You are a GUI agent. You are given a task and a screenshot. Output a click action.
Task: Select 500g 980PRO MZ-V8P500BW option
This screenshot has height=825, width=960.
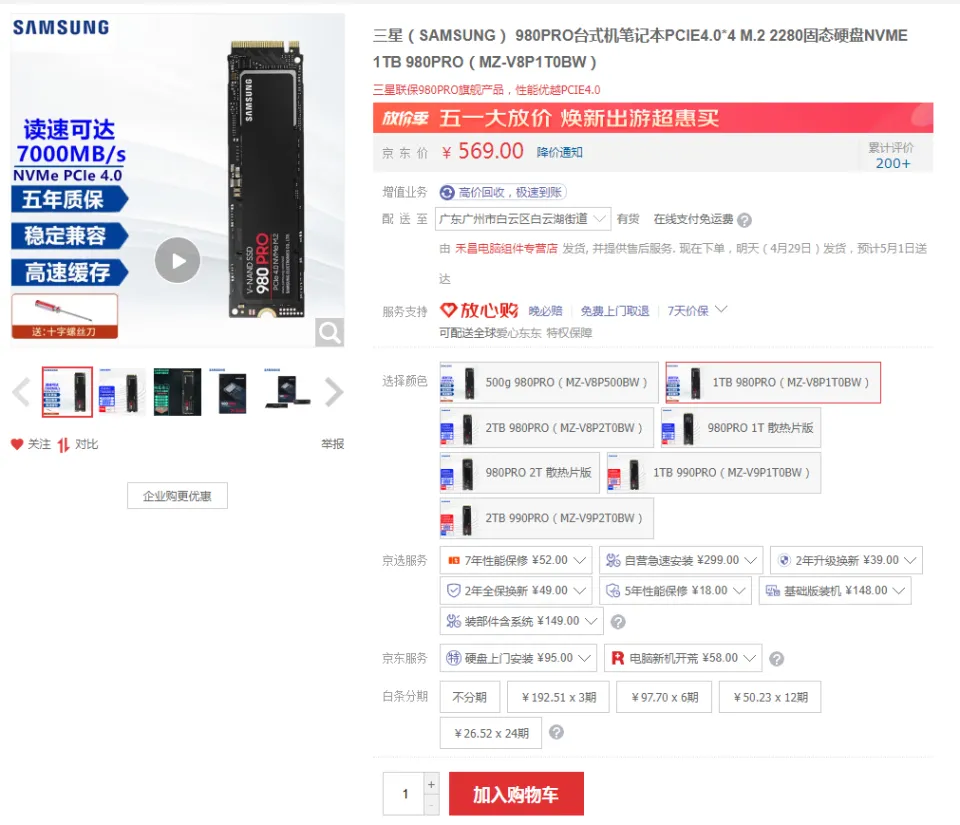pyautogui.click(x=549, y=383)
